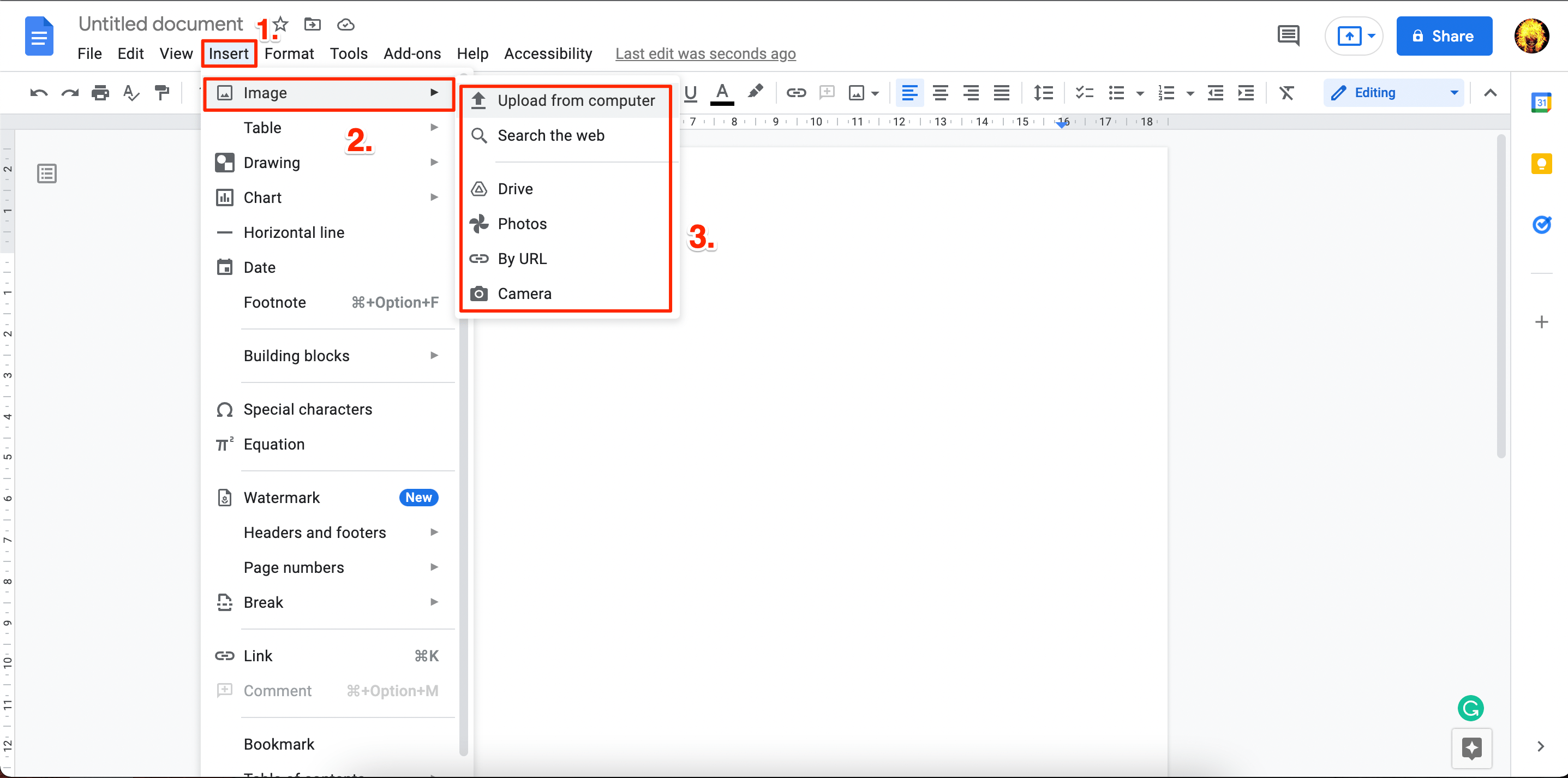Click the Last edit was seconds ago link
Viewport: 1568px width, 778px height.
[x=706, y=54]
